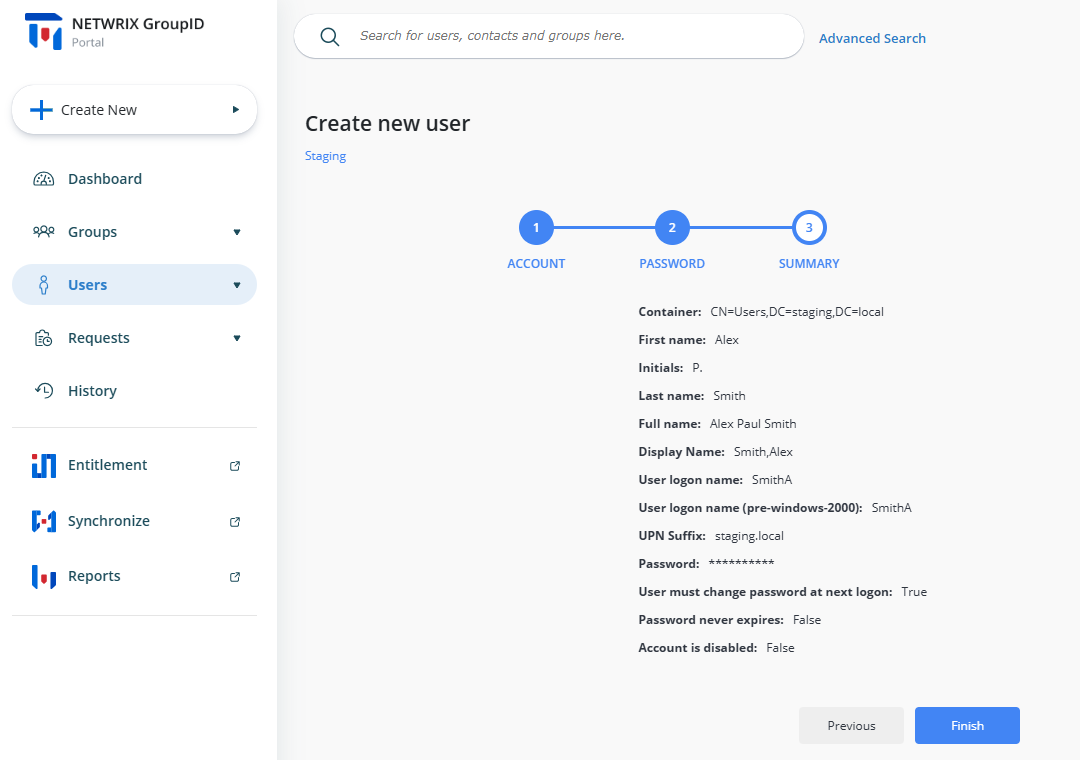The height and width of the screenshot is (760, 1080).
Task: Click the Entitlement external-link icon
Action: click(234, 465)
